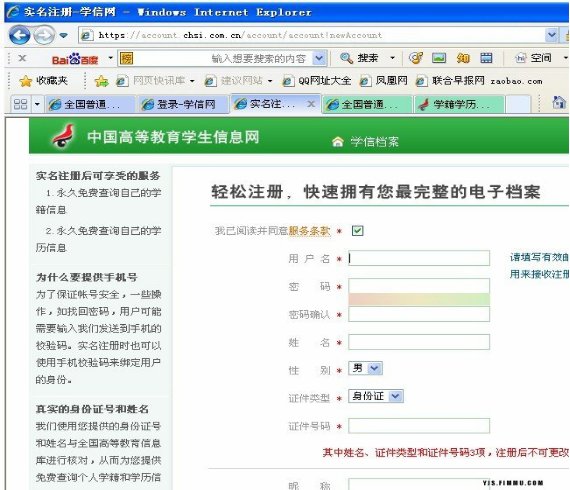Click the browser forward arrow button

coord(44,35)
